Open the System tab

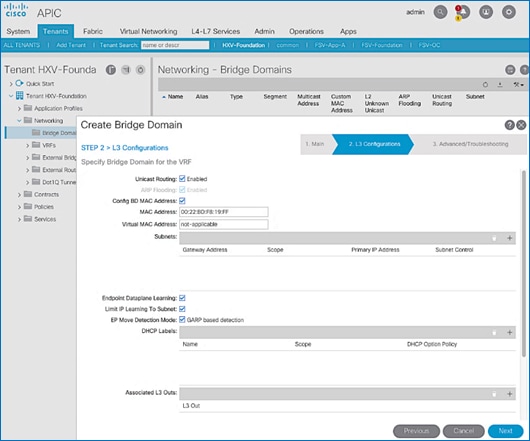point(18,31)
